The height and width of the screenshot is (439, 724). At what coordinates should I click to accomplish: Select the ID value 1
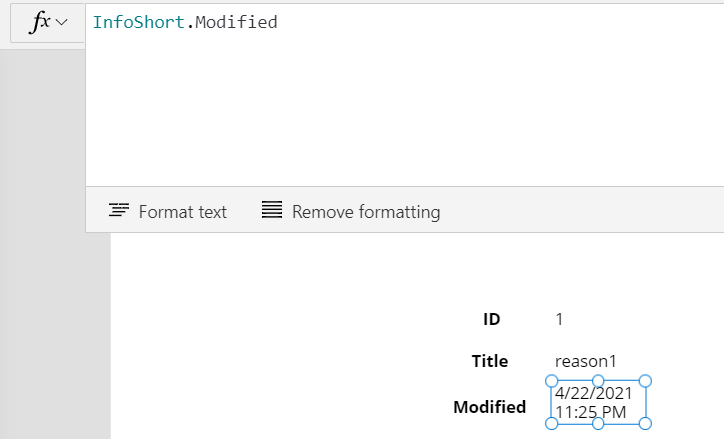[559, 319]
